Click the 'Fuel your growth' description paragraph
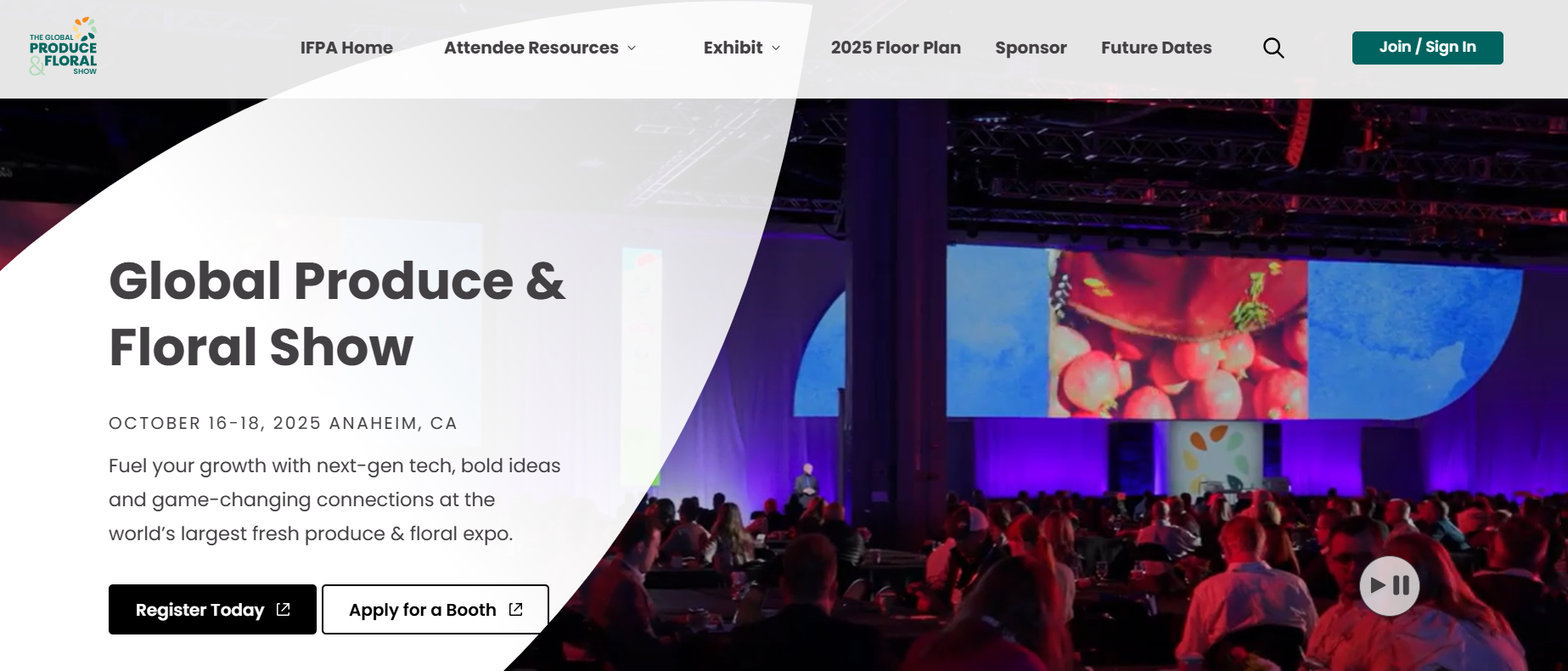The height and width of the screenshot is (671, 1568). click(x=334, y=499)
